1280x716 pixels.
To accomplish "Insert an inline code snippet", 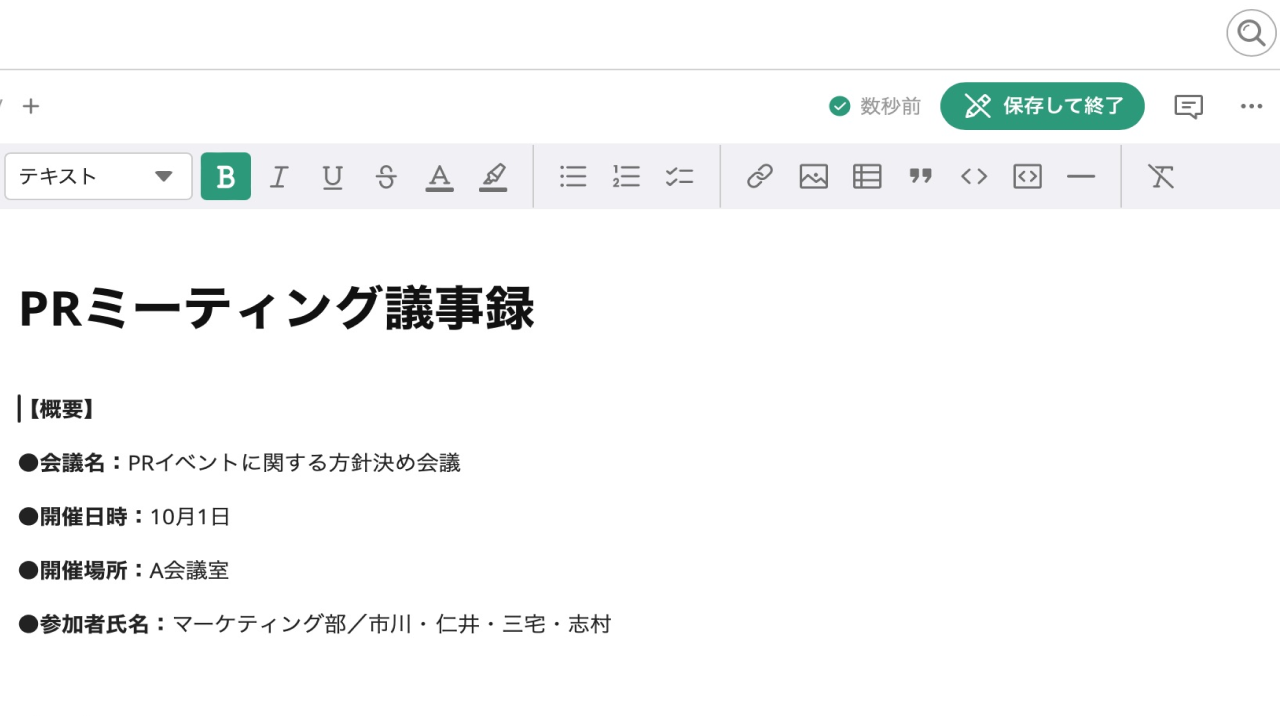I will pos(973,176).
